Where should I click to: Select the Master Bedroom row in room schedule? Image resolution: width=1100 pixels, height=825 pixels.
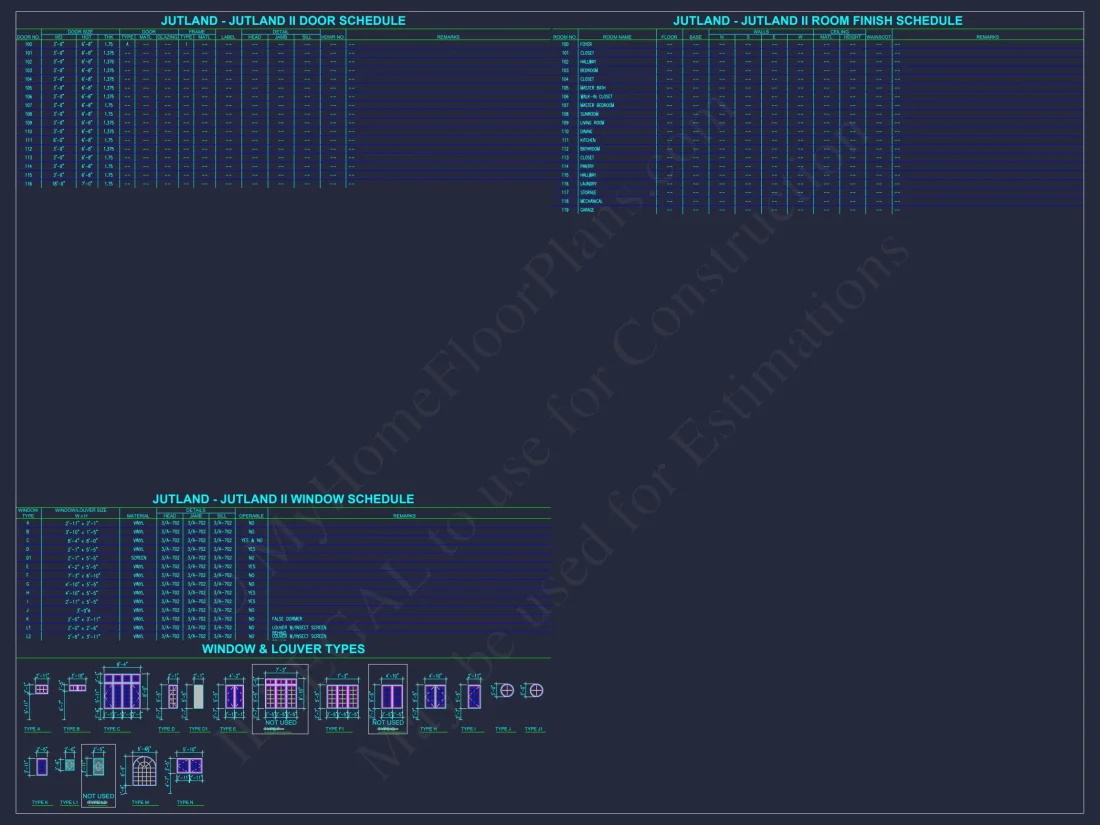pyautogui.click(x=597, y=106)
